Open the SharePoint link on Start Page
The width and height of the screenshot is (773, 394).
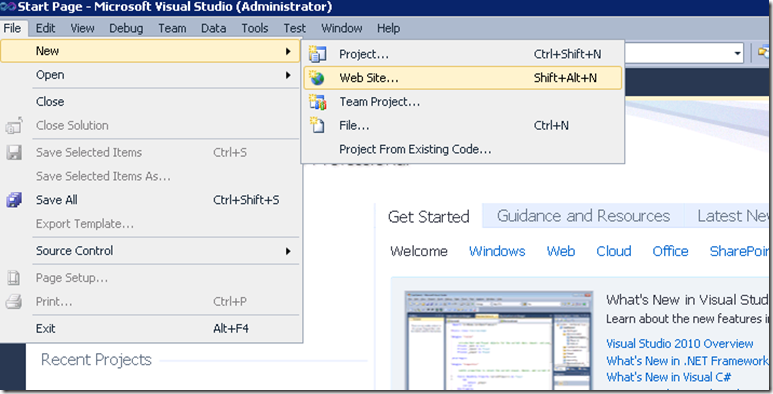coord(739,251)
